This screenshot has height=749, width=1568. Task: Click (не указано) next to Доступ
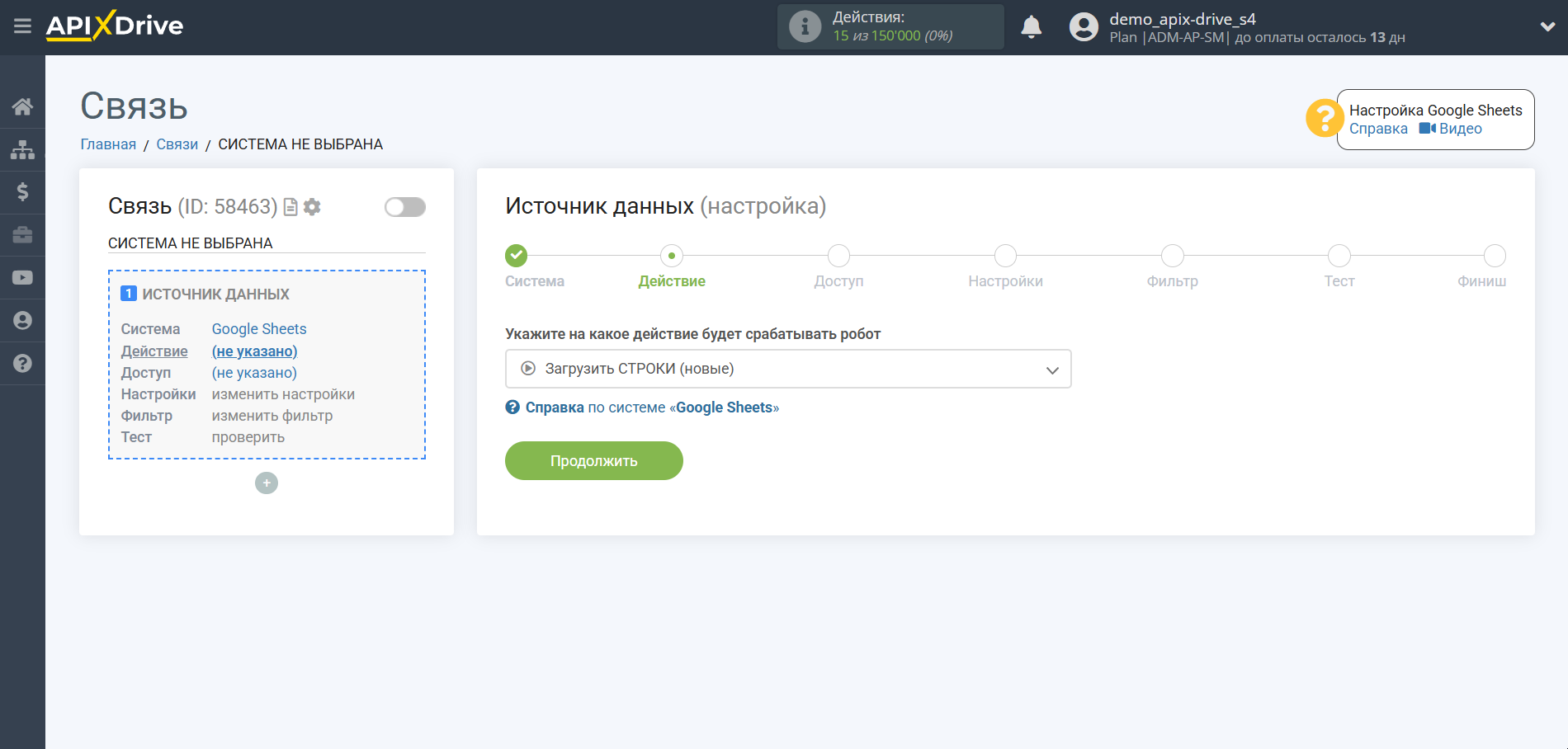pyautogui.click(x=253, y=372)
